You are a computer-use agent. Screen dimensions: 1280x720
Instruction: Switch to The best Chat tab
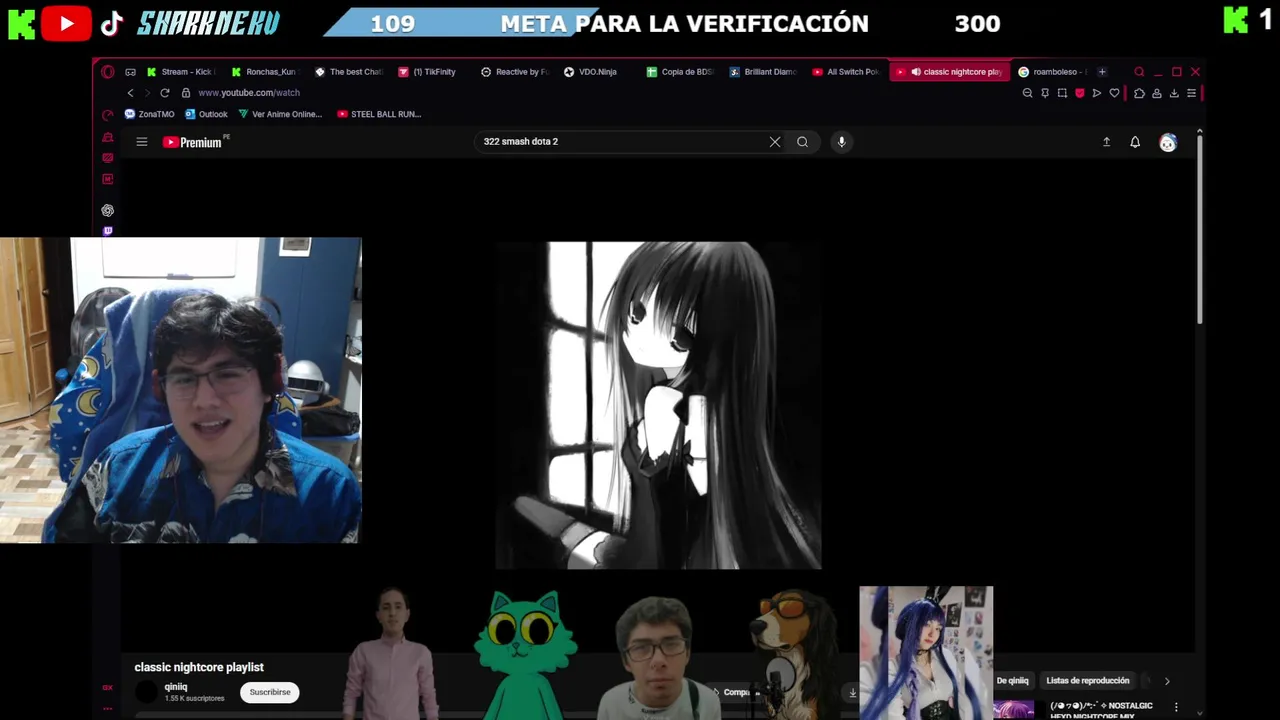tap(348, 72)
